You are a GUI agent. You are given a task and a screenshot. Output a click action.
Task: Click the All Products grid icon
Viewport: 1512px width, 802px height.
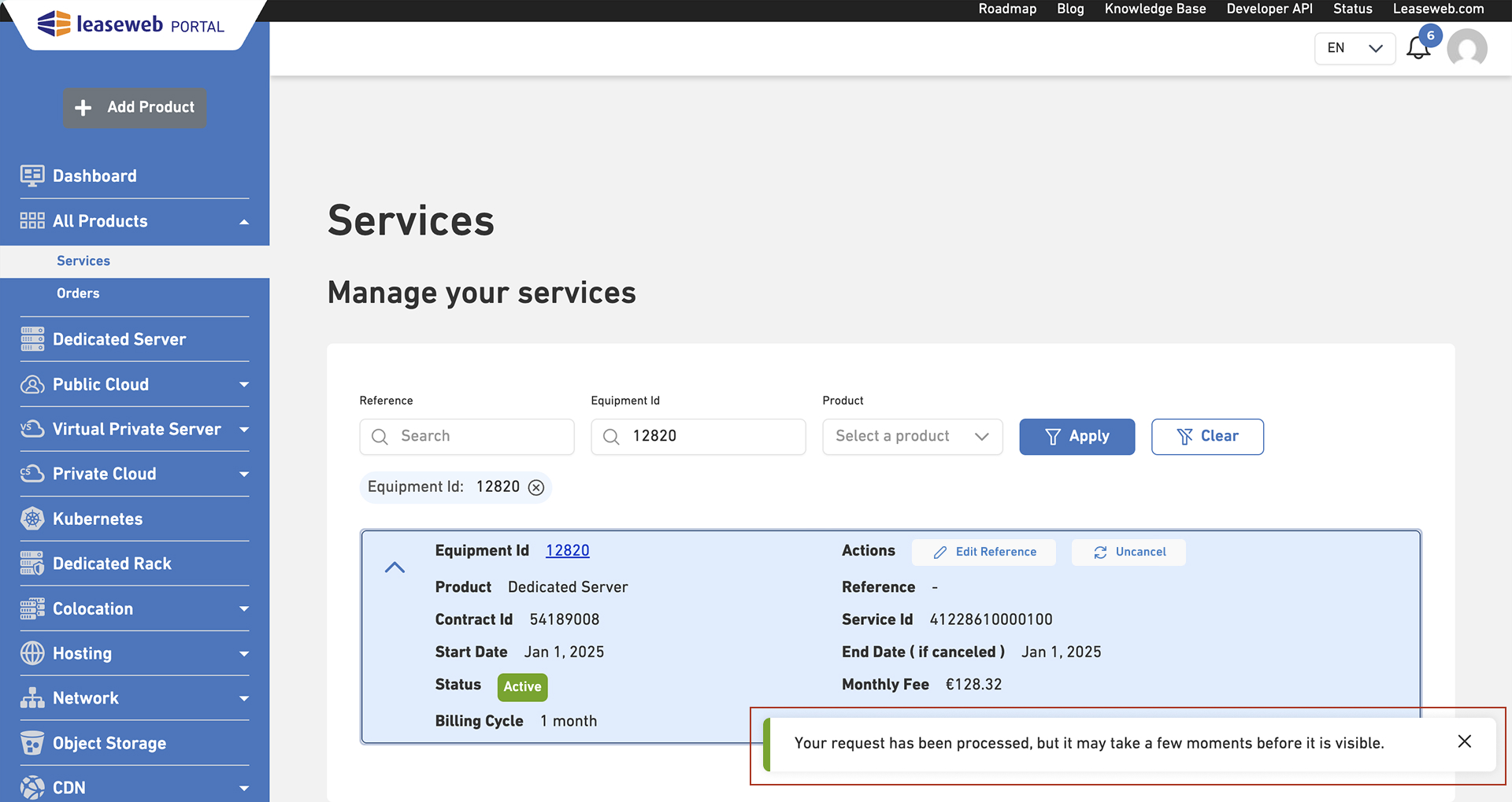pyautogui.click(x=32, y=221)
